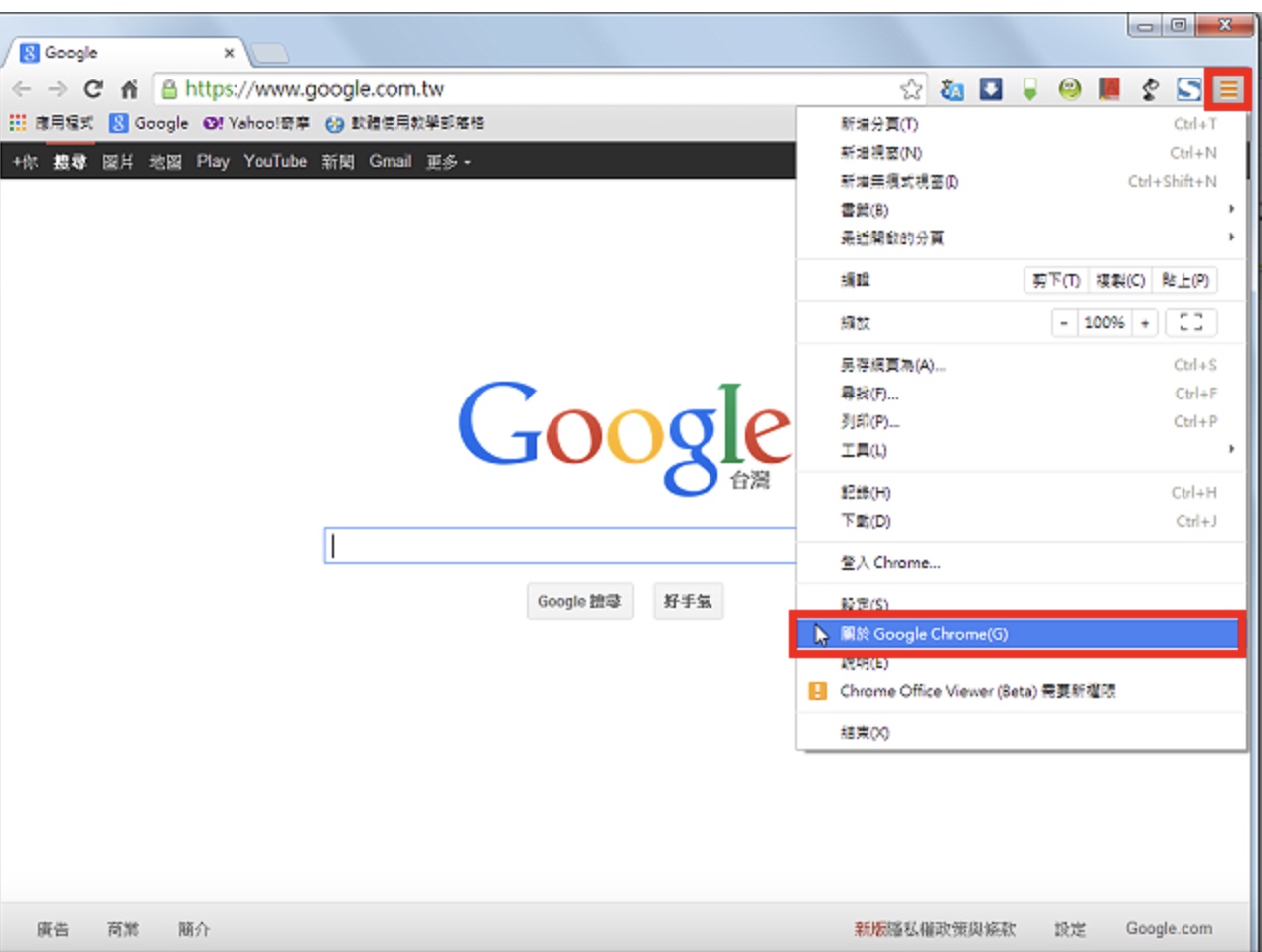
Task: Expand the 書籤(B) bookmarks submenu
Action: (1022, 209)
